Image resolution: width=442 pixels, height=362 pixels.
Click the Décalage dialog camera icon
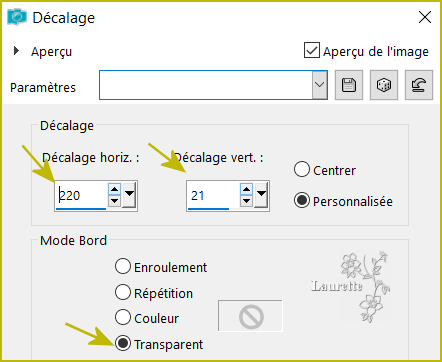click(x=17, y=17)
